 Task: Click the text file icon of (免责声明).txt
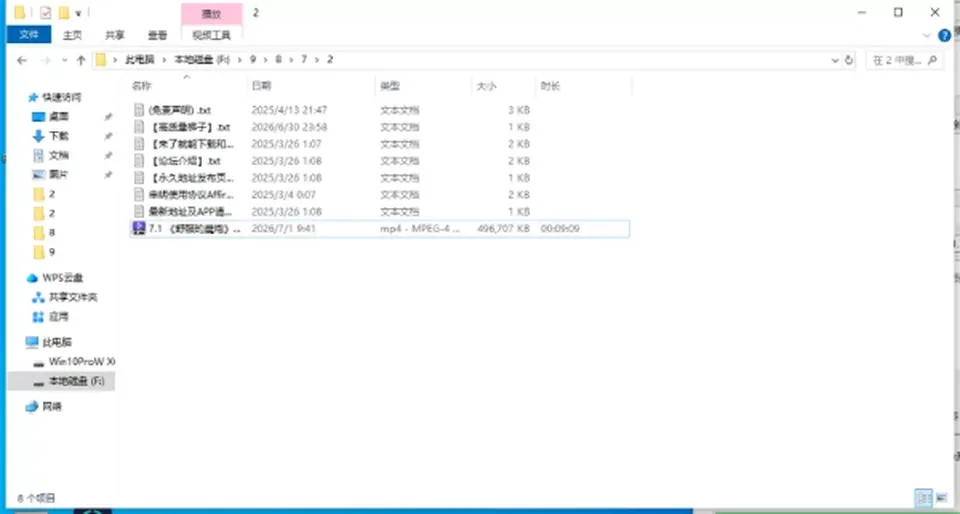(x=138, y=110)
